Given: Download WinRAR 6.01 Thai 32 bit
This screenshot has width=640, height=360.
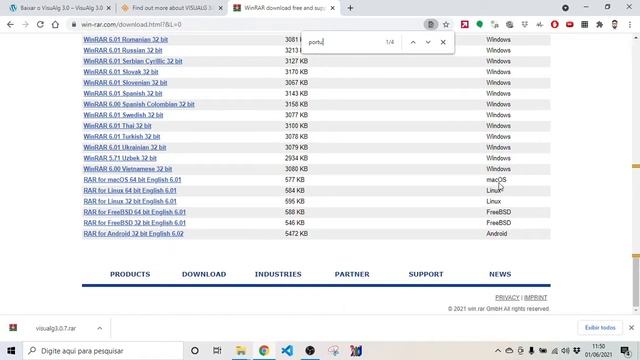Looking at the screenshot, I should tap(118, 126).
